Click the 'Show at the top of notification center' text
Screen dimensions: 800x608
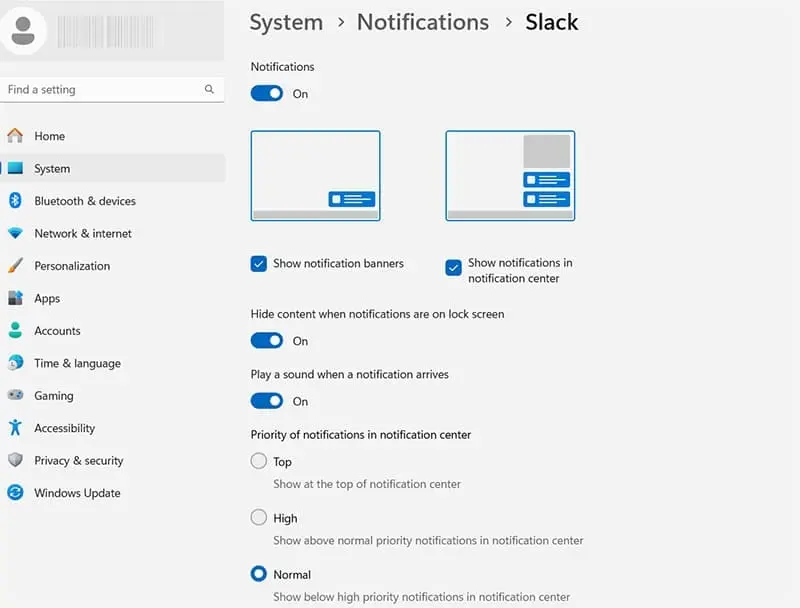(x=367, y=484)
